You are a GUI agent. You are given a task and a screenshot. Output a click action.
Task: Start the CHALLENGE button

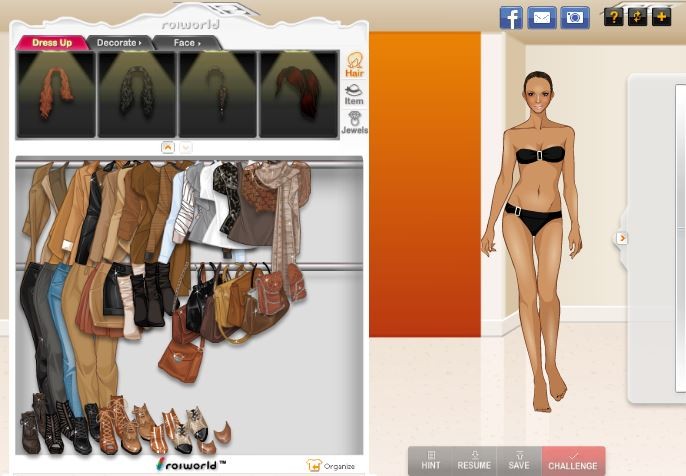[573, 460]
